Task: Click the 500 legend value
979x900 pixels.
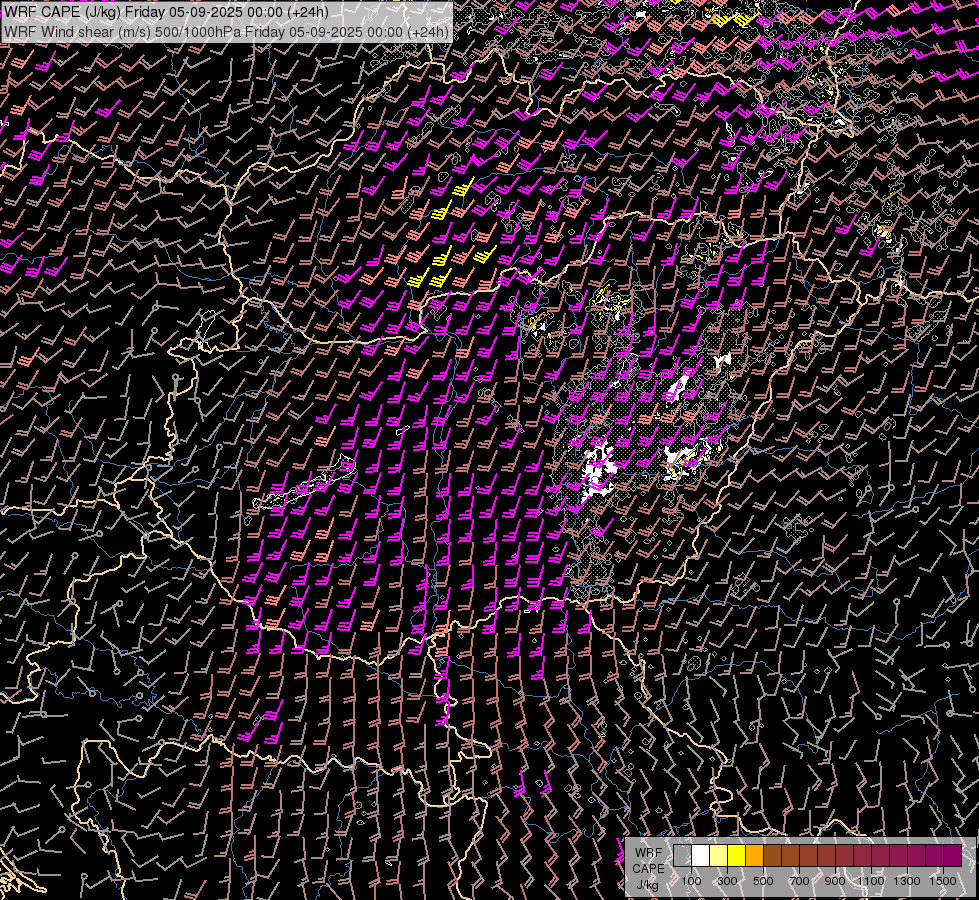Action: 763,881
